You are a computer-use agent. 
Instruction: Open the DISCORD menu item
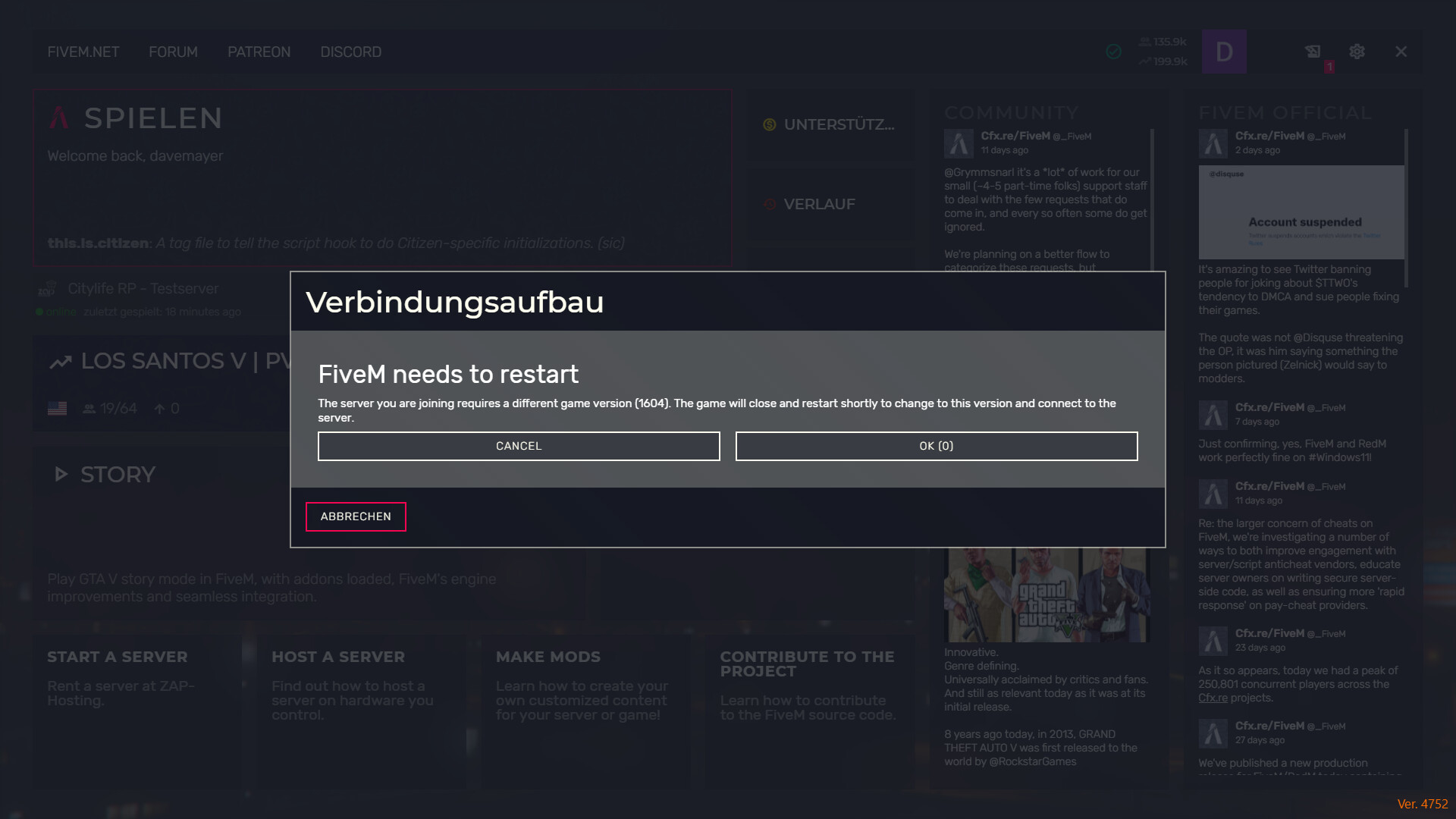(350, 52)
